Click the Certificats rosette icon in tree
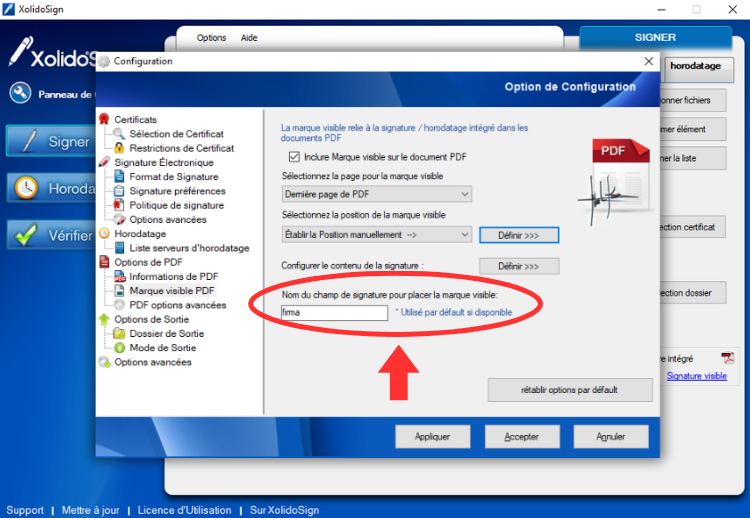This screenshot has height=518, width=750. 104,119
